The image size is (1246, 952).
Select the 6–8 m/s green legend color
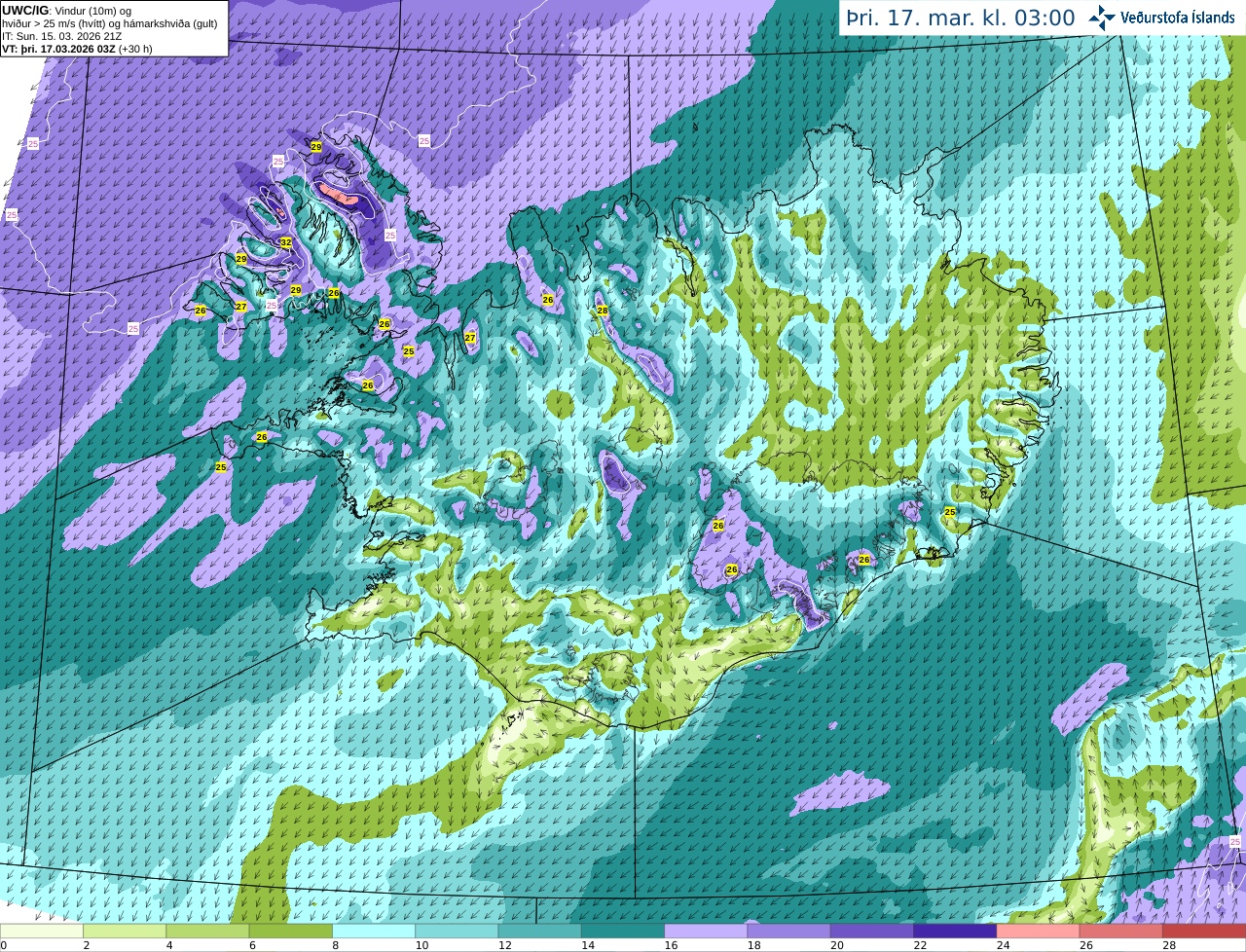(x=290, y=931)
